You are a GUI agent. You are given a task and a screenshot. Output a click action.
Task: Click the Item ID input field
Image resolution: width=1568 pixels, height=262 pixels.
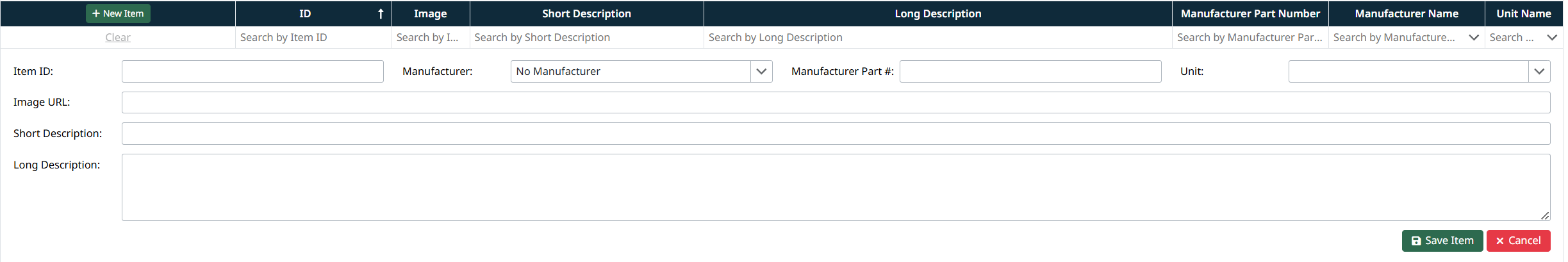tap(252, 71)
